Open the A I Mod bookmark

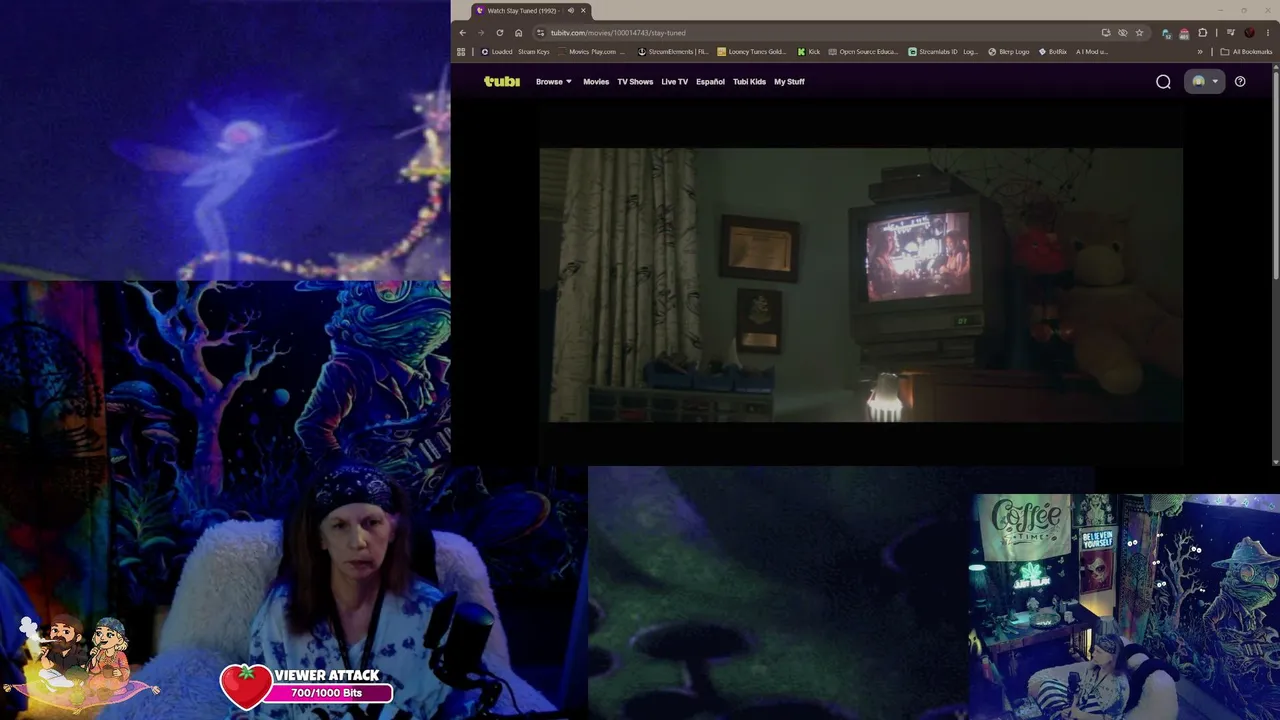click(x=1092, y=52)
